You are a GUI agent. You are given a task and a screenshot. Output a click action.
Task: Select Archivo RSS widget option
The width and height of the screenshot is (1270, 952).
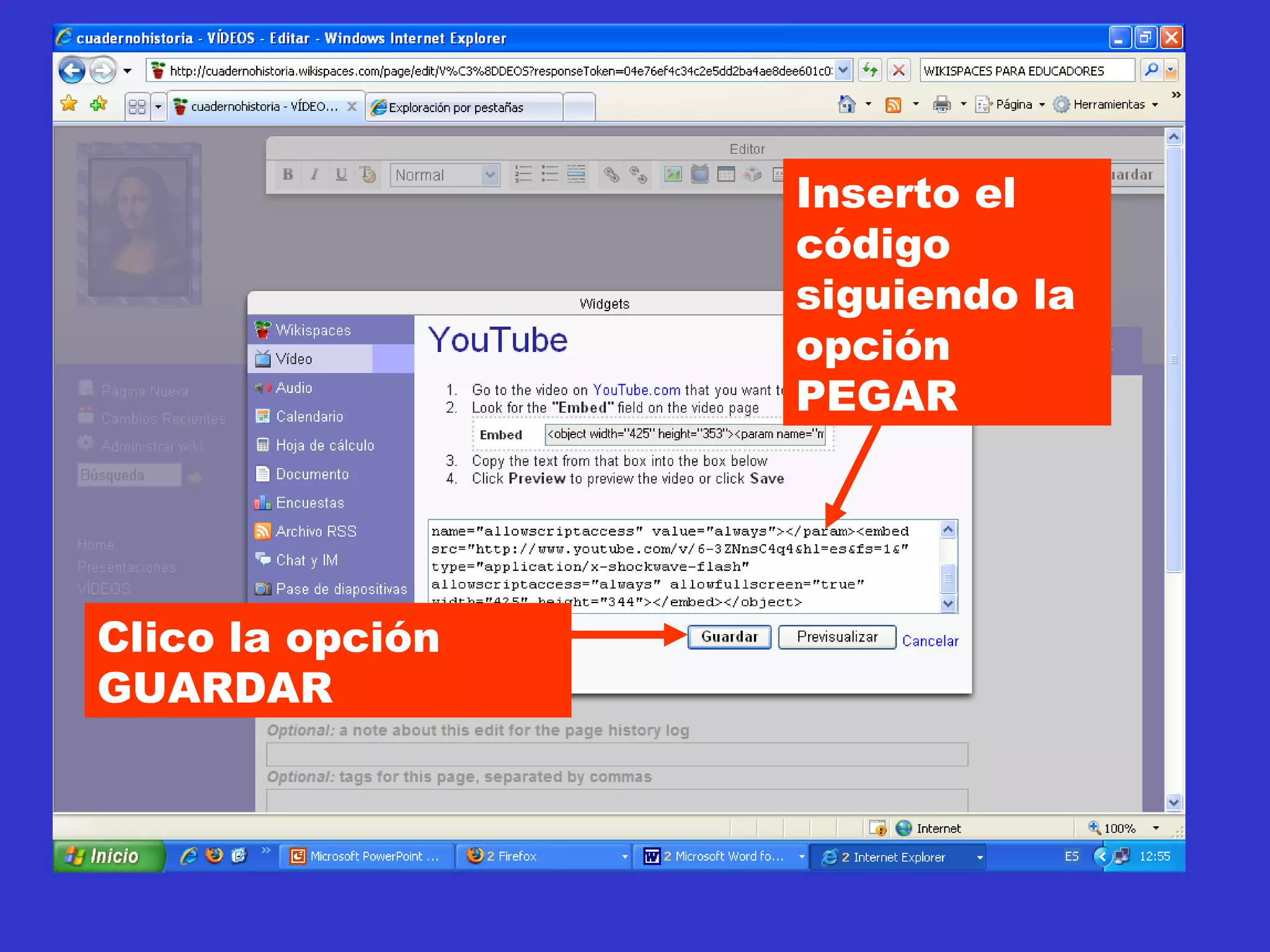331,531
